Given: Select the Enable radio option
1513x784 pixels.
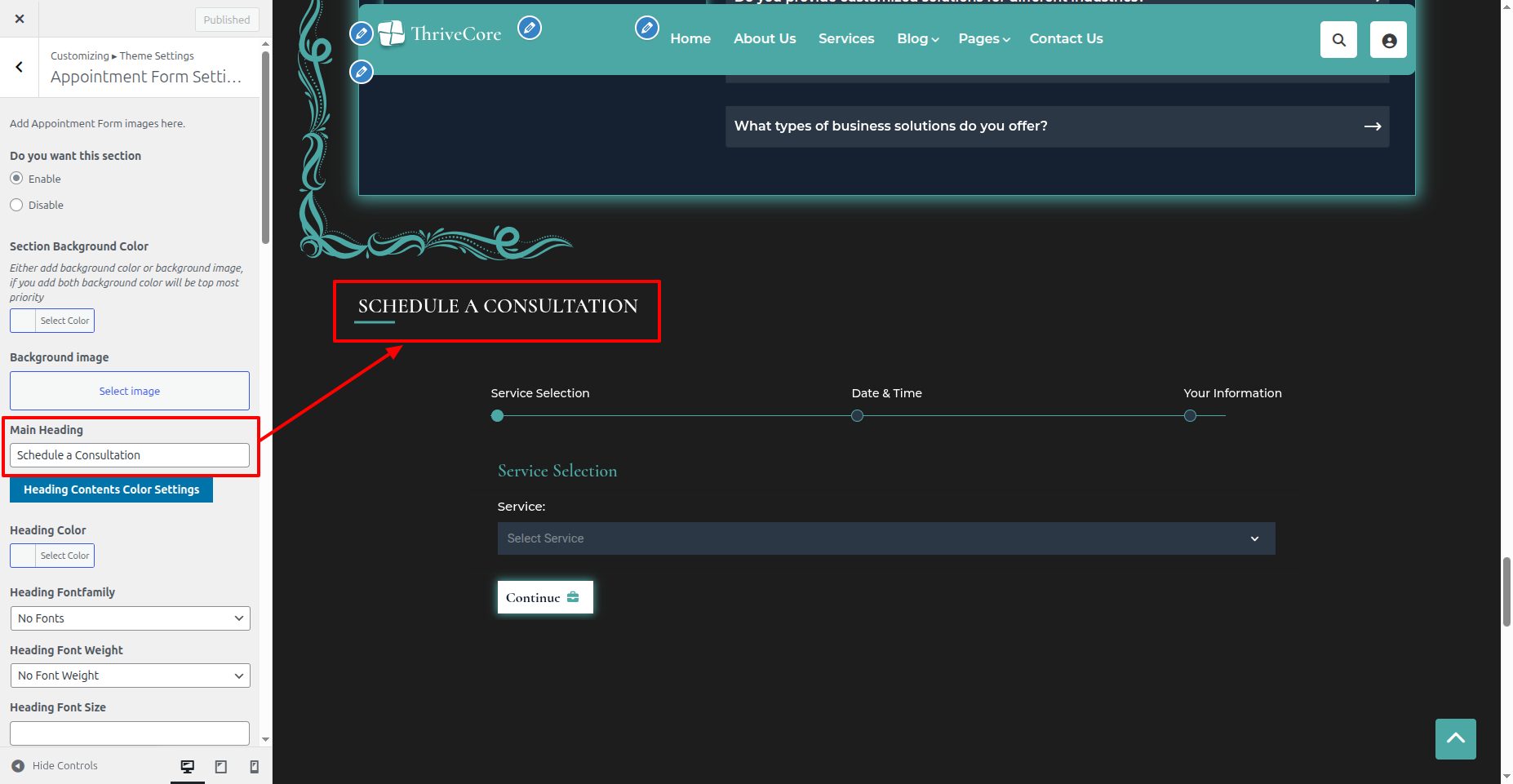Looking at the screenshot, I should (16, 179).
